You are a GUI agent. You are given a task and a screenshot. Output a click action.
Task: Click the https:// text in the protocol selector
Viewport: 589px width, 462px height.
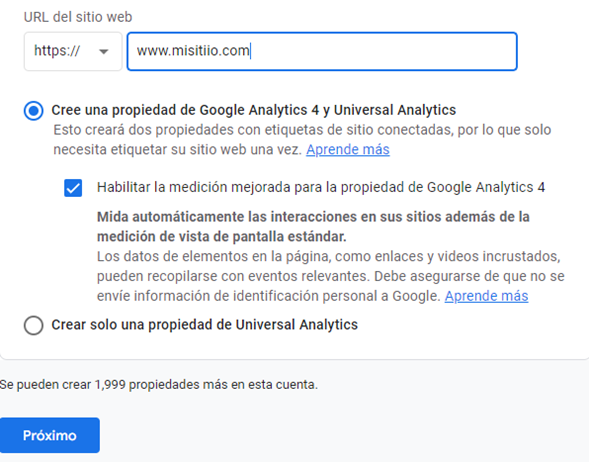(57, 51)
